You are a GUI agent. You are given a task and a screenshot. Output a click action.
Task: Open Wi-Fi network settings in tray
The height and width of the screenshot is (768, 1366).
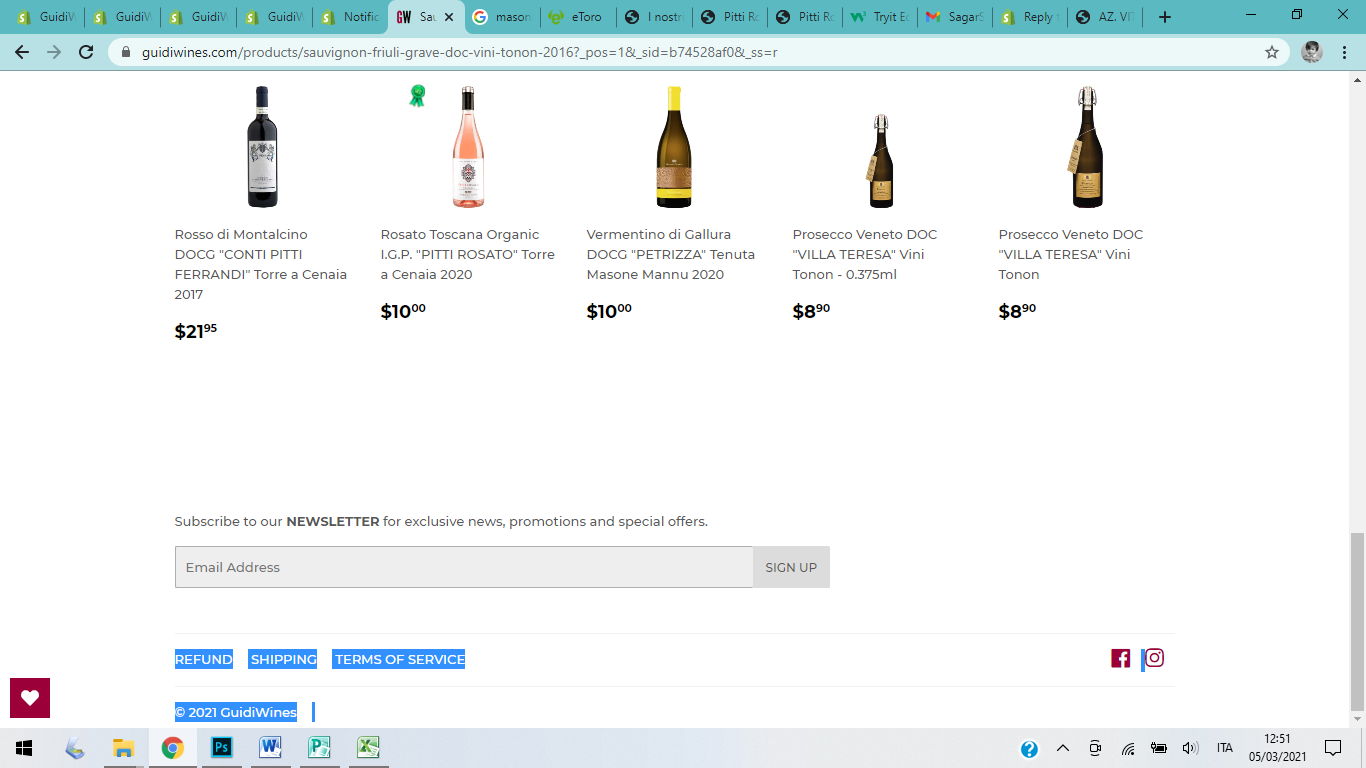[x=1128, y=748]
